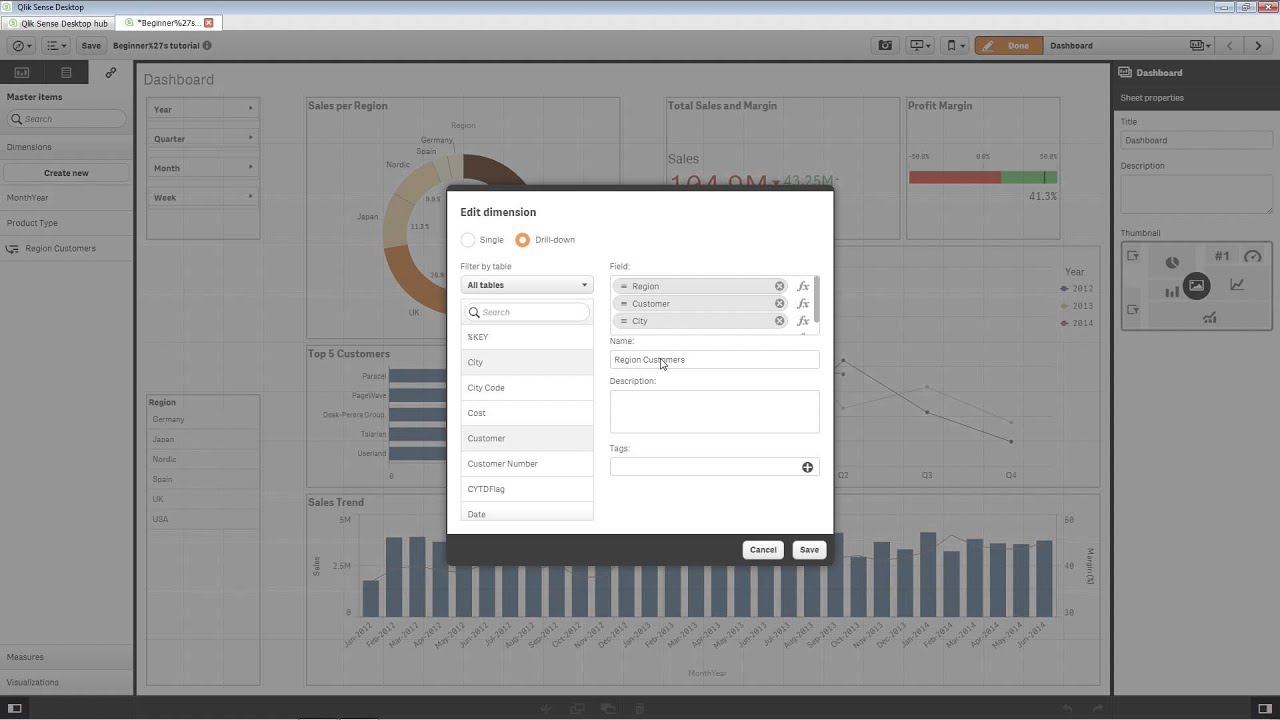Select the Single dimension radio button
The width and height of the screenshot is (1280, 720).
[468, 240]
